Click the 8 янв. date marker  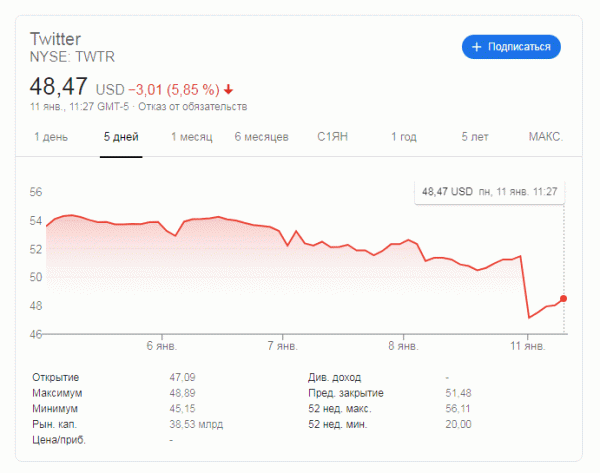tap(402, 346)
